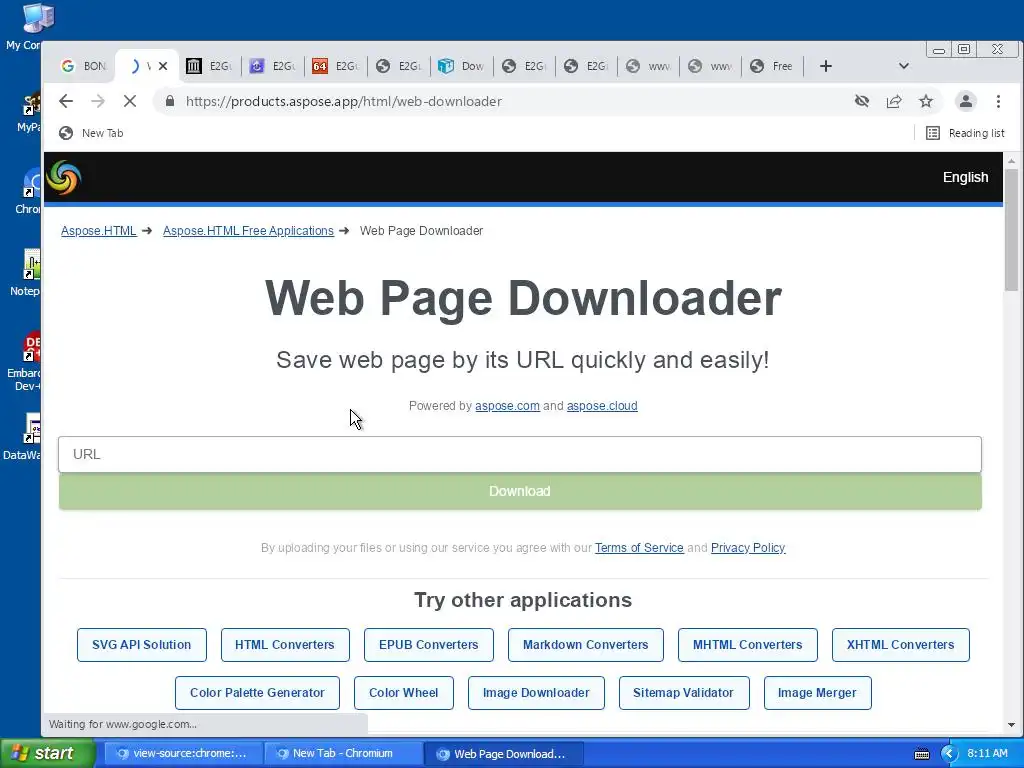Open HTML Converters application

tap(285, 645)
